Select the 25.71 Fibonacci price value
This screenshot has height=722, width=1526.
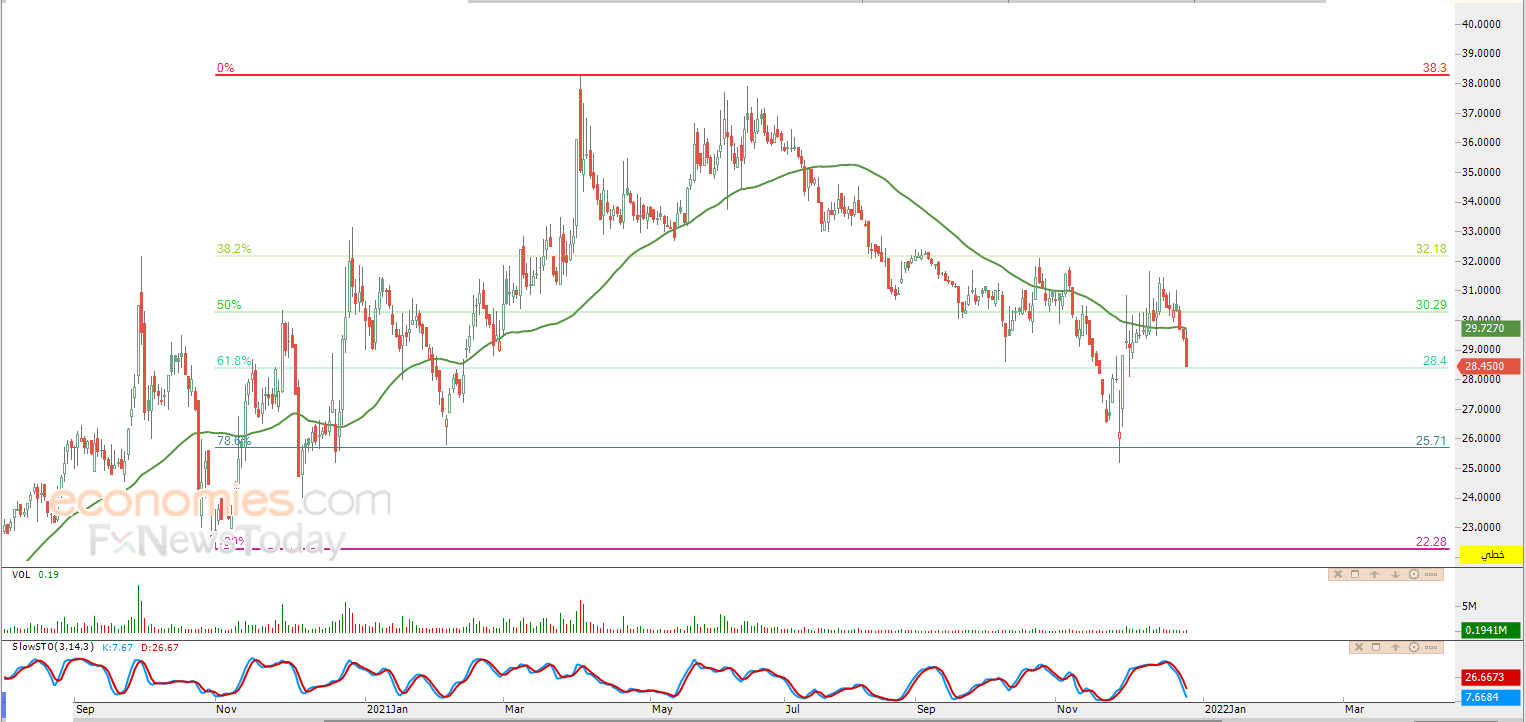1432,440
